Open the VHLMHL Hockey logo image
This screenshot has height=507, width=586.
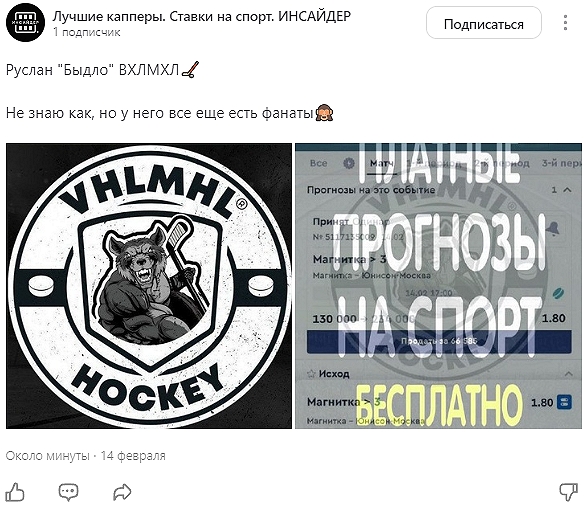pyautogui.click(x=149, y=286)
